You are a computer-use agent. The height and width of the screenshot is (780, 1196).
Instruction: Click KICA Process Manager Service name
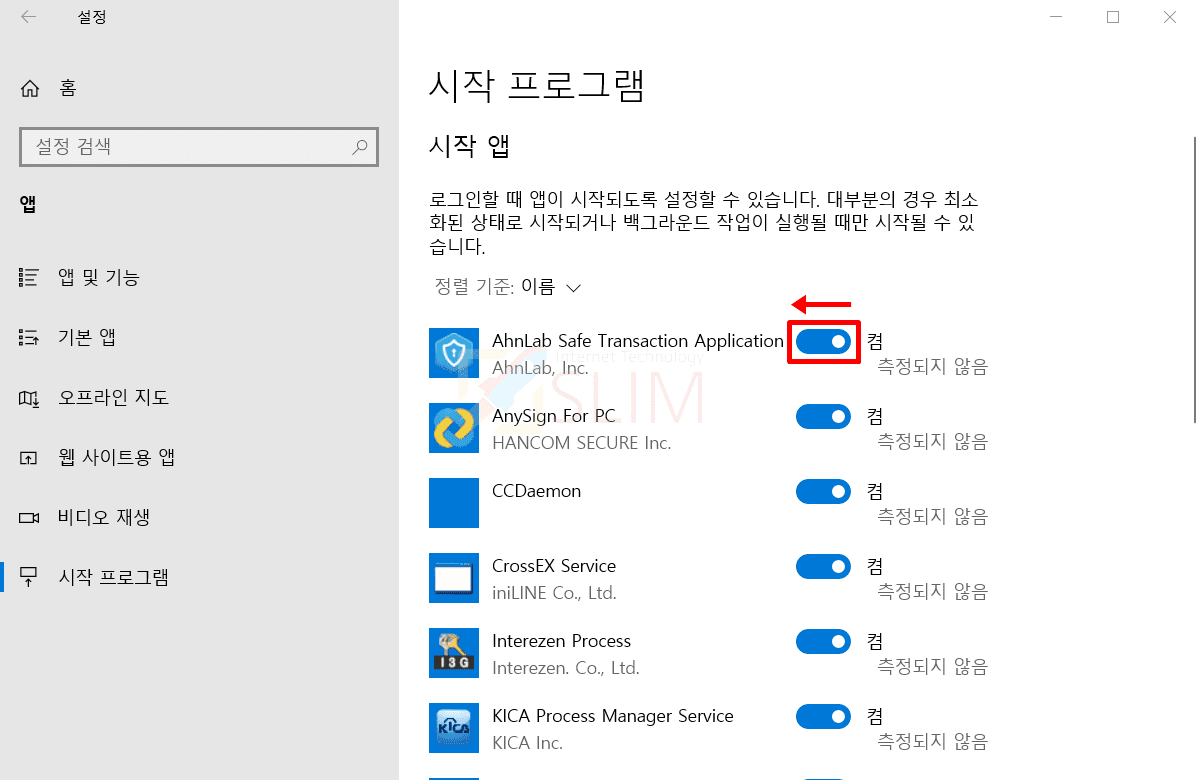[x=612, y=716]
